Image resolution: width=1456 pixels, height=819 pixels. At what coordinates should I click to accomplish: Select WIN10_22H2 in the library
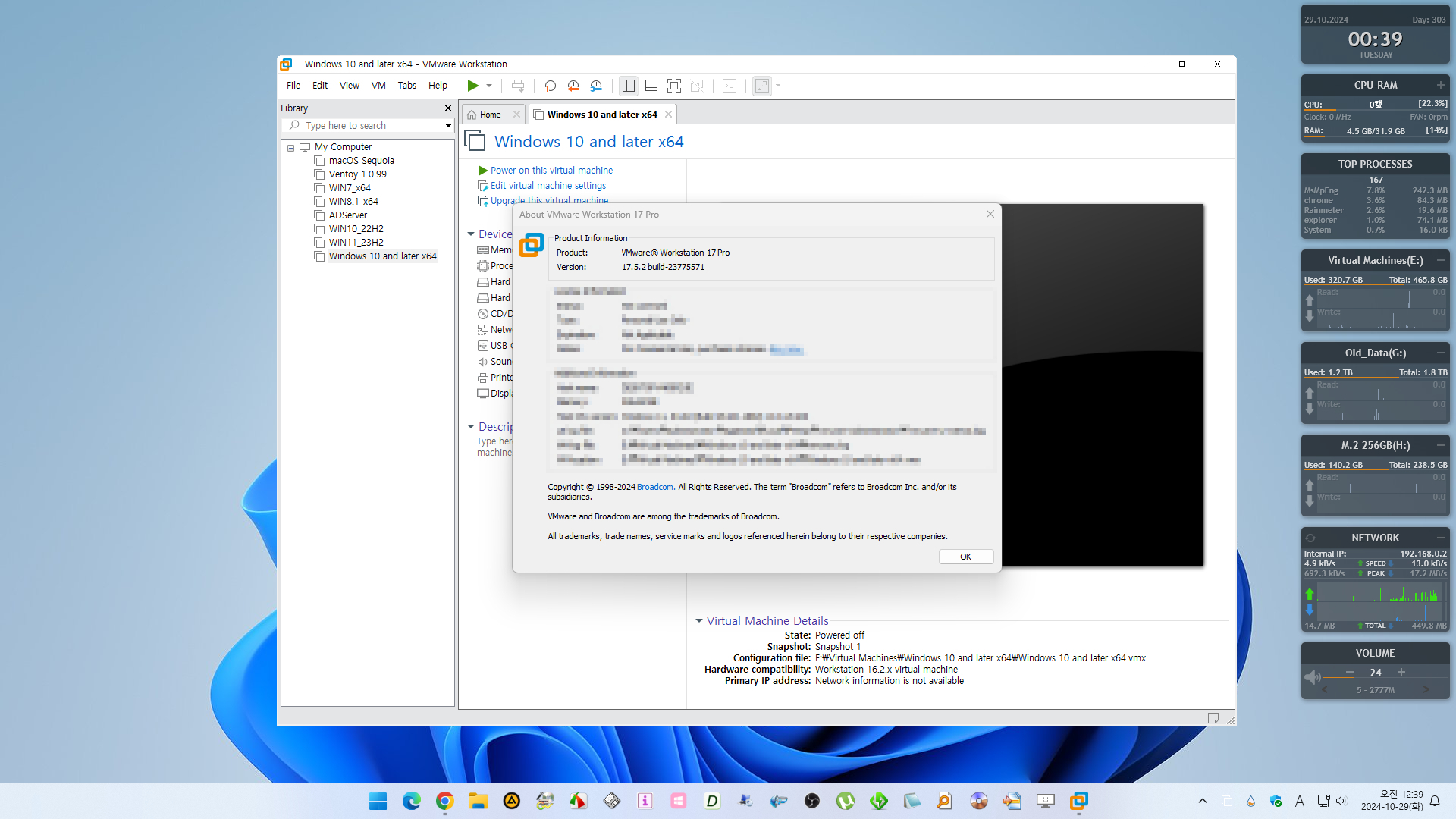click(356, 229)
